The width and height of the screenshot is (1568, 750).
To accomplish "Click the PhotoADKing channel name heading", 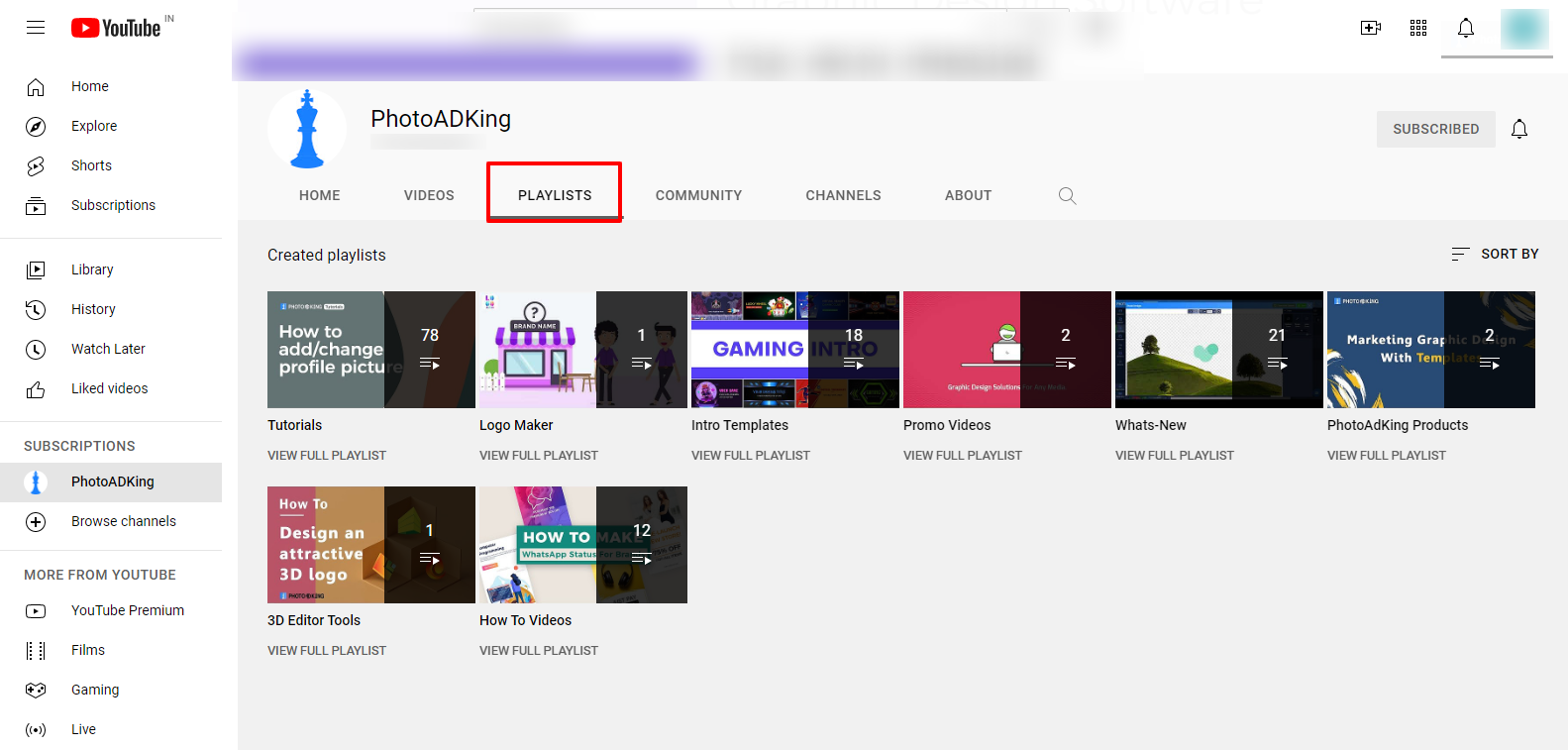I will [441, 119].
